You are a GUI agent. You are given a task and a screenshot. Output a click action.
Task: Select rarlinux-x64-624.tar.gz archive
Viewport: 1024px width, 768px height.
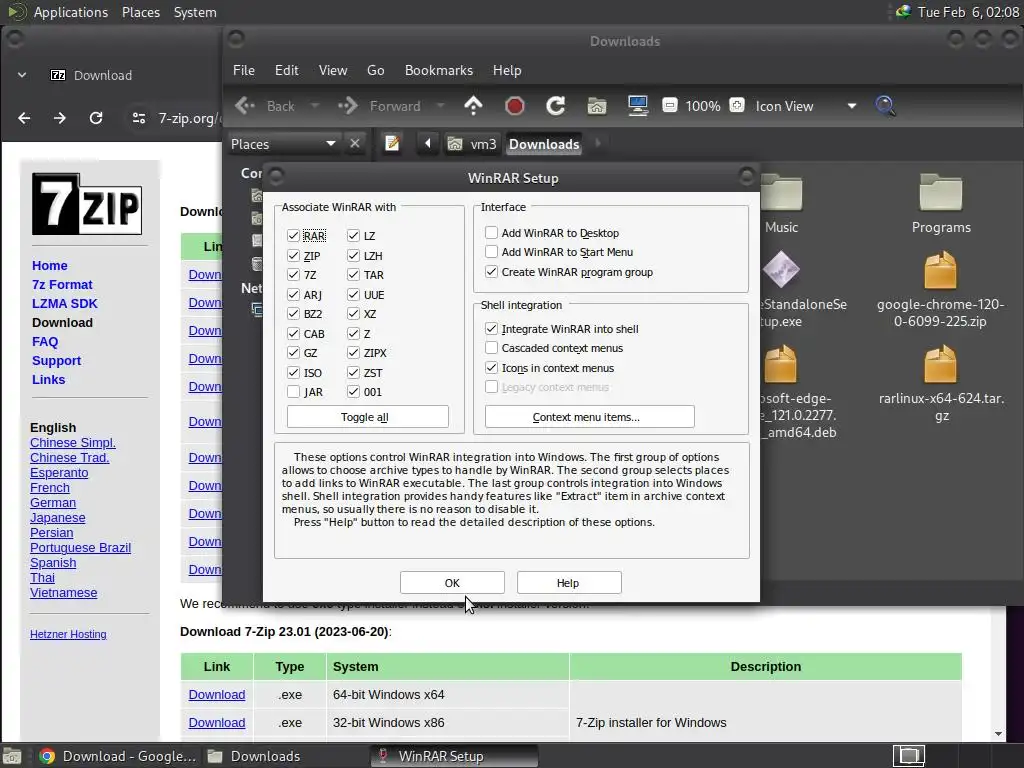pos(941,385)
